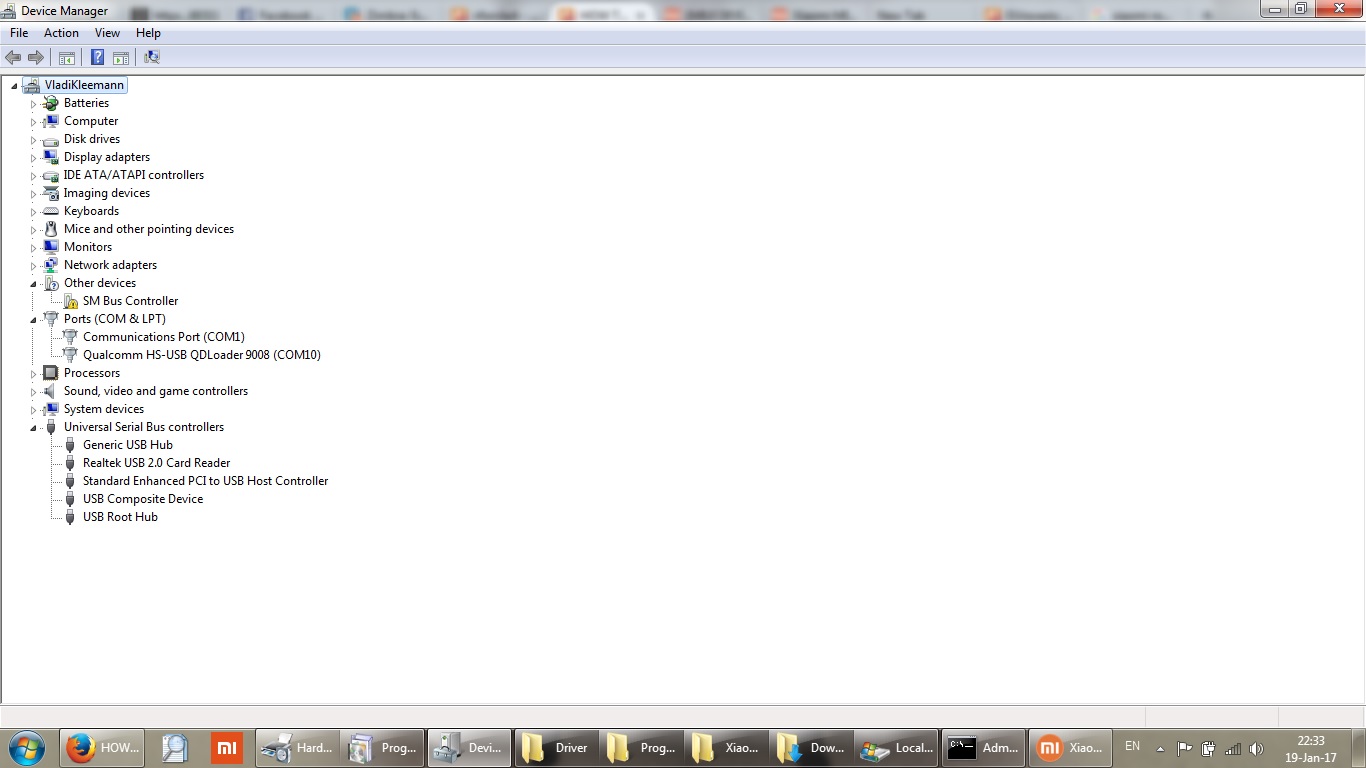Select "Mice and other pointing devices" label
Screen dimensions: 1366x768
click(149, 229)
